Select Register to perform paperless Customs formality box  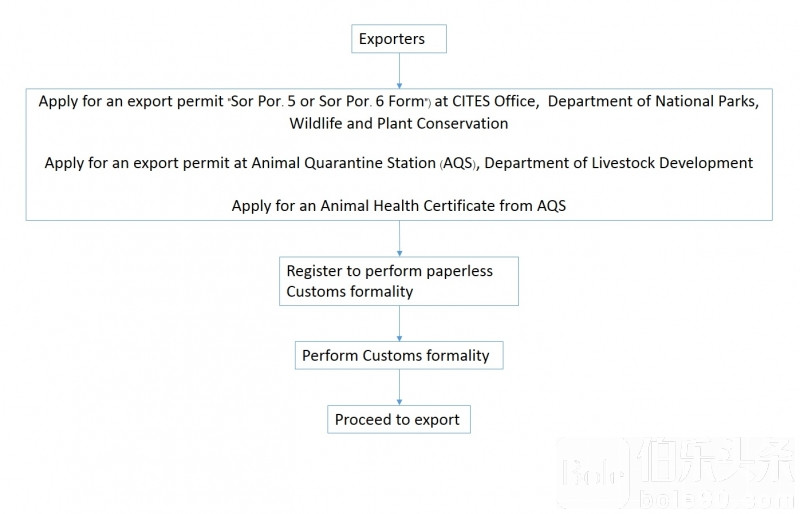398,281
